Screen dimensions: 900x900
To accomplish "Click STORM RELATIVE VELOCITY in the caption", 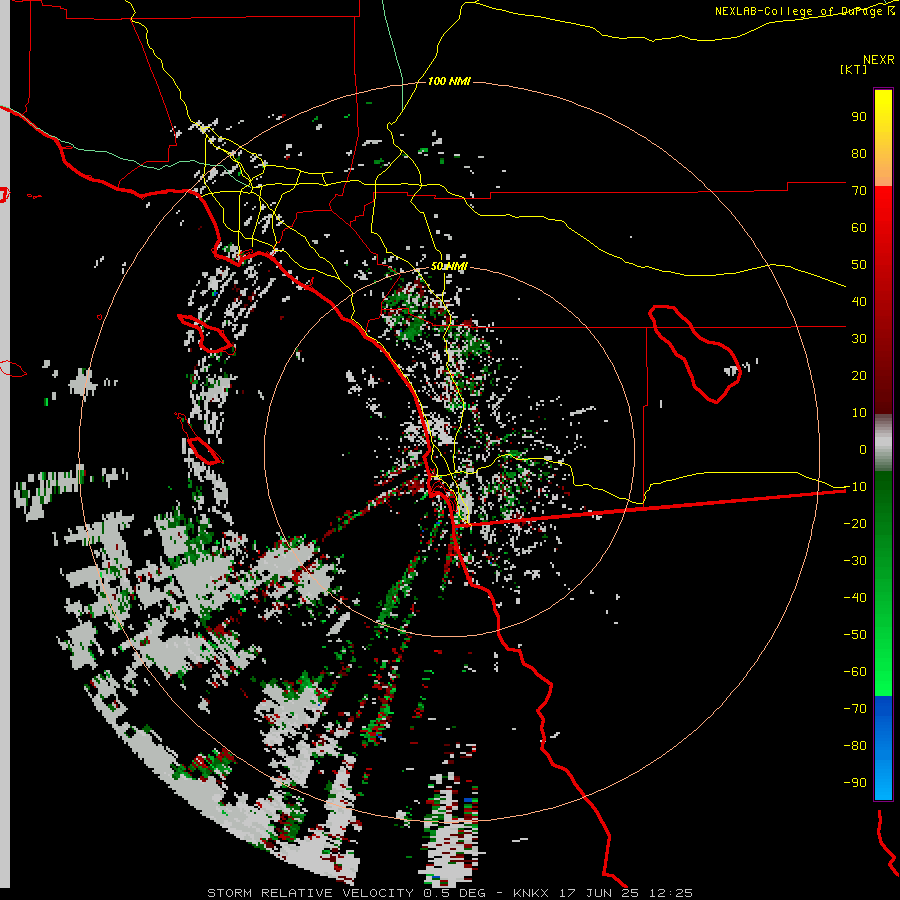I will point(310,893).
